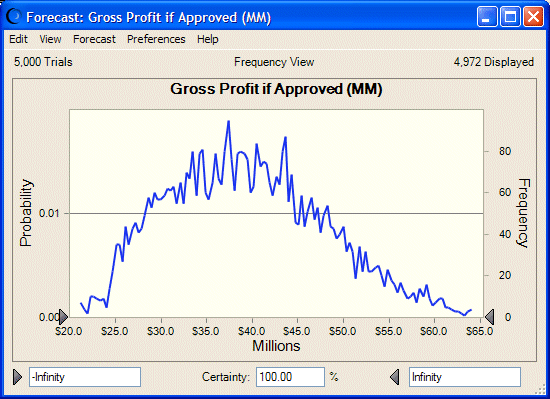Open the Edit menu
Image resolution: width=550 pixels, height=399 pixels.
click(x=18, y=39)
